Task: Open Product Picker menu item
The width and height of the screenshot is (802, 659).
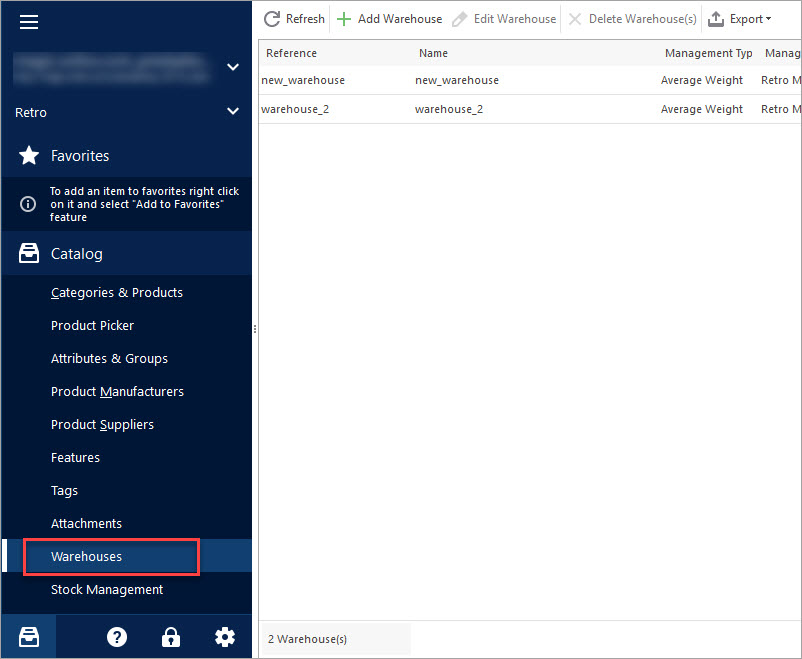Action: point(92,325)
